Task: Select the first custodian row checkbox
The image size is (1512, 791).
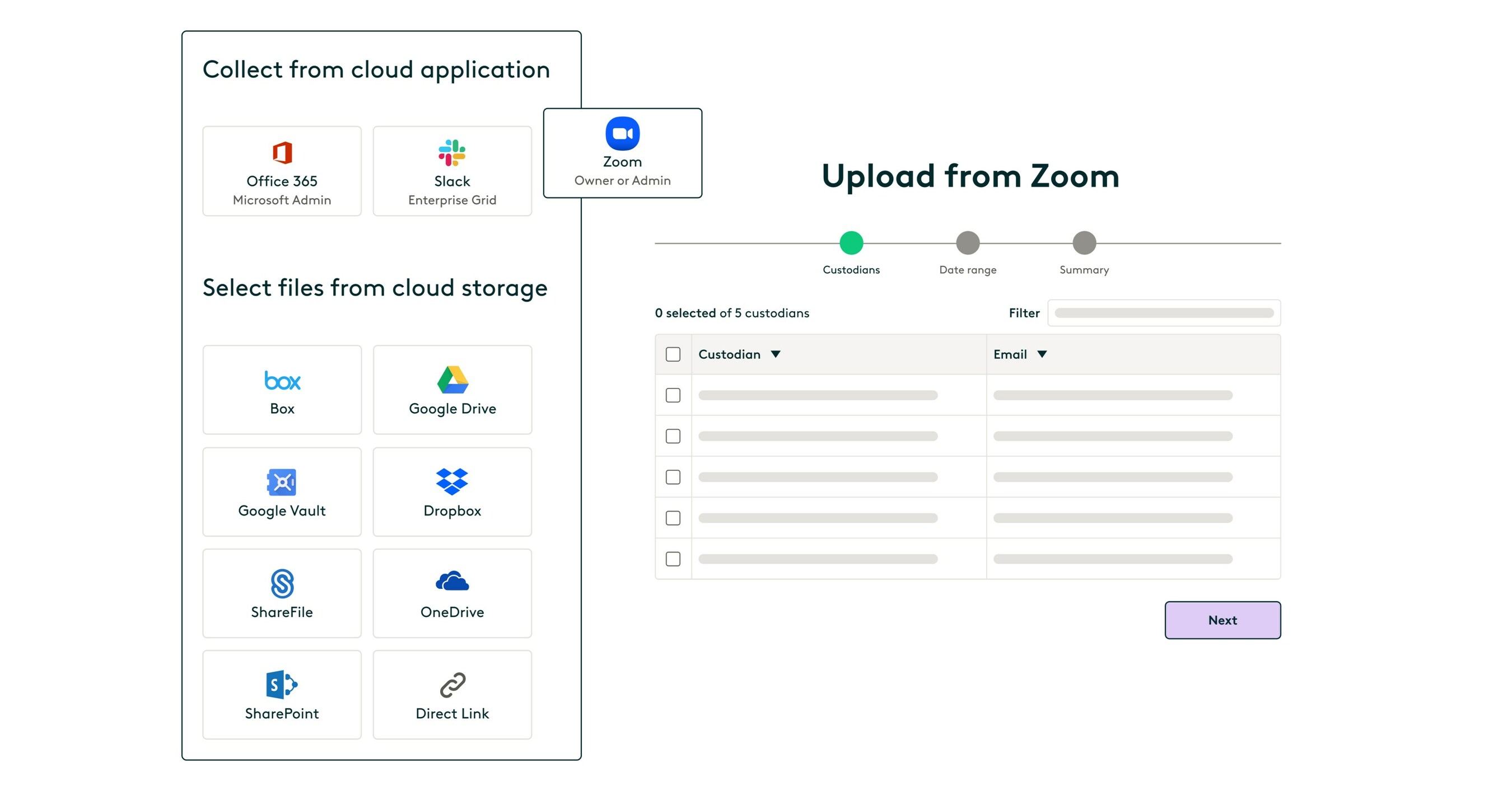Action: [x=673, y=395]
